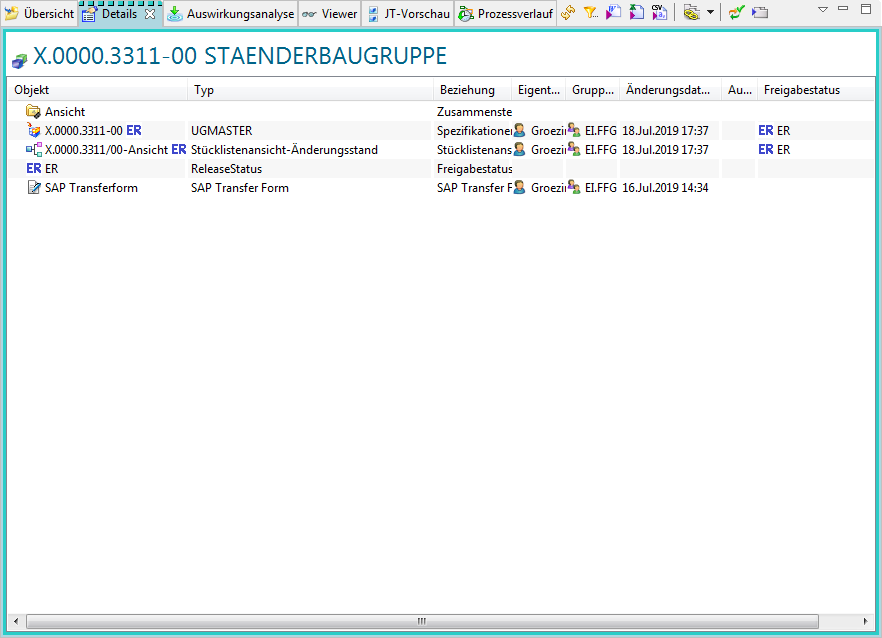Select the Ansicht folder row

pyautogui.click(x=64, y=112)
